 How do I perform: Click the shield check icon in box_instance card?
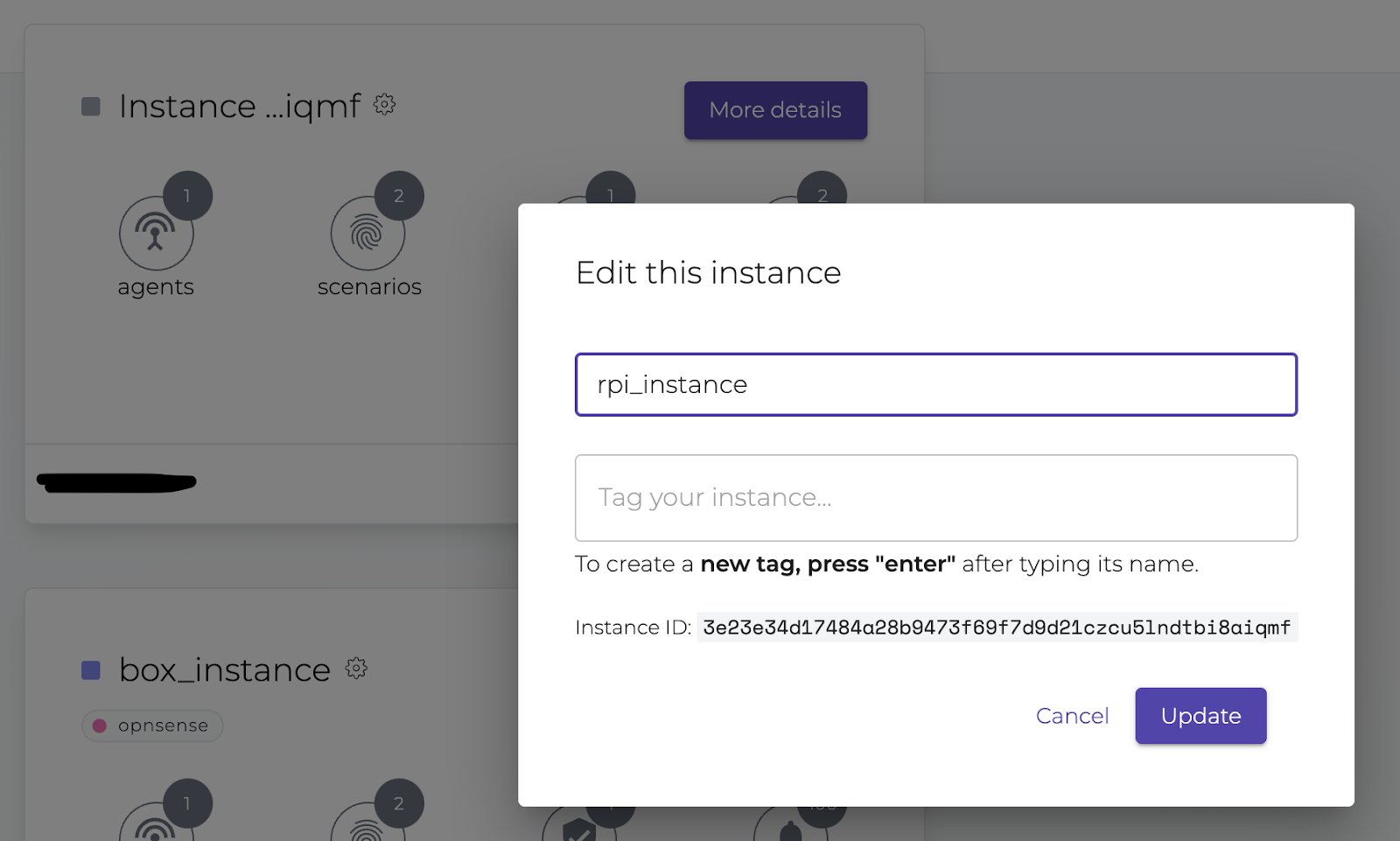pos(579,827)
